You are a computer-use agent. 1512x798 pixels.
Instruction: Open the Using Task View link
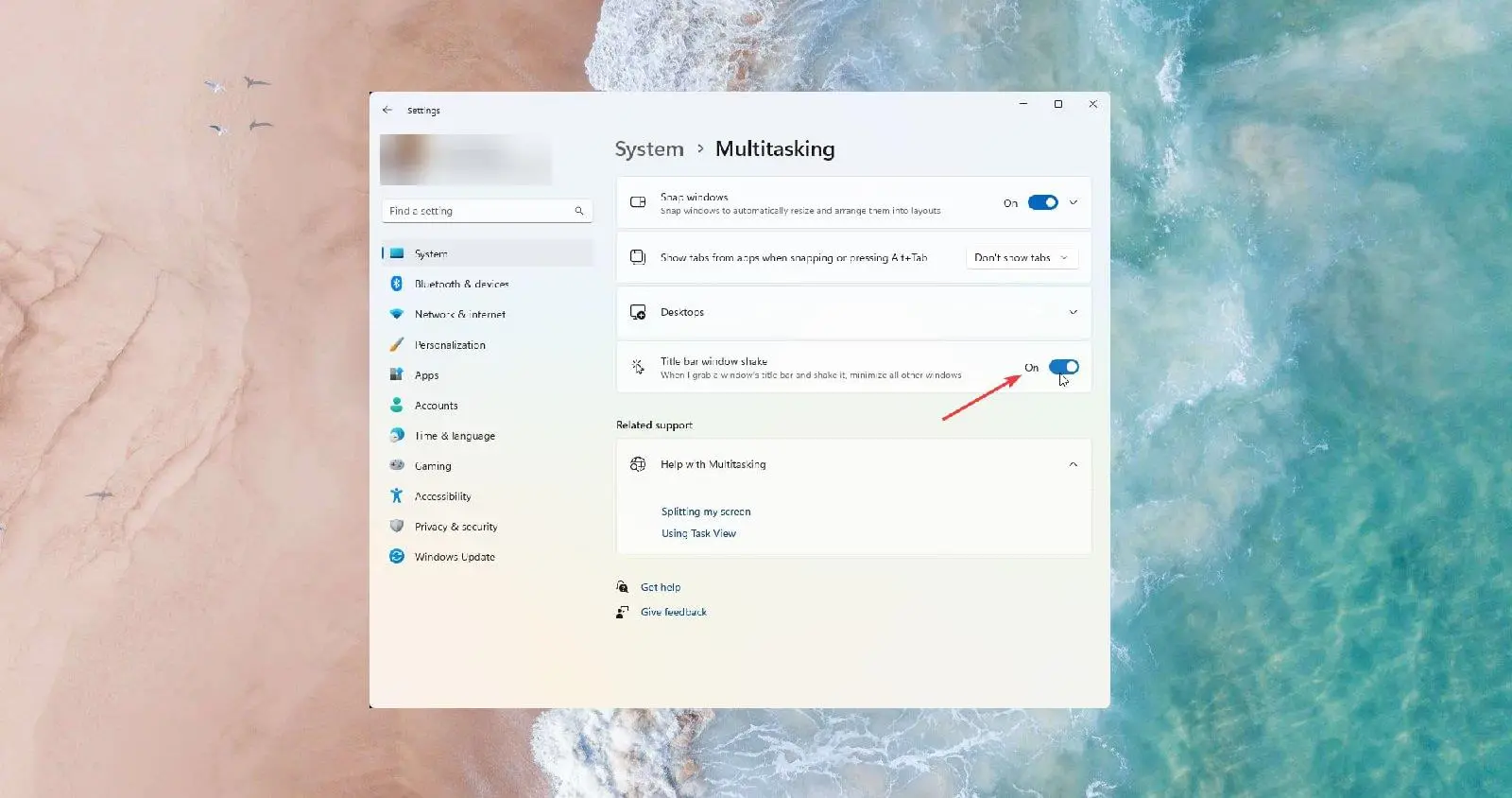[698, 533]
